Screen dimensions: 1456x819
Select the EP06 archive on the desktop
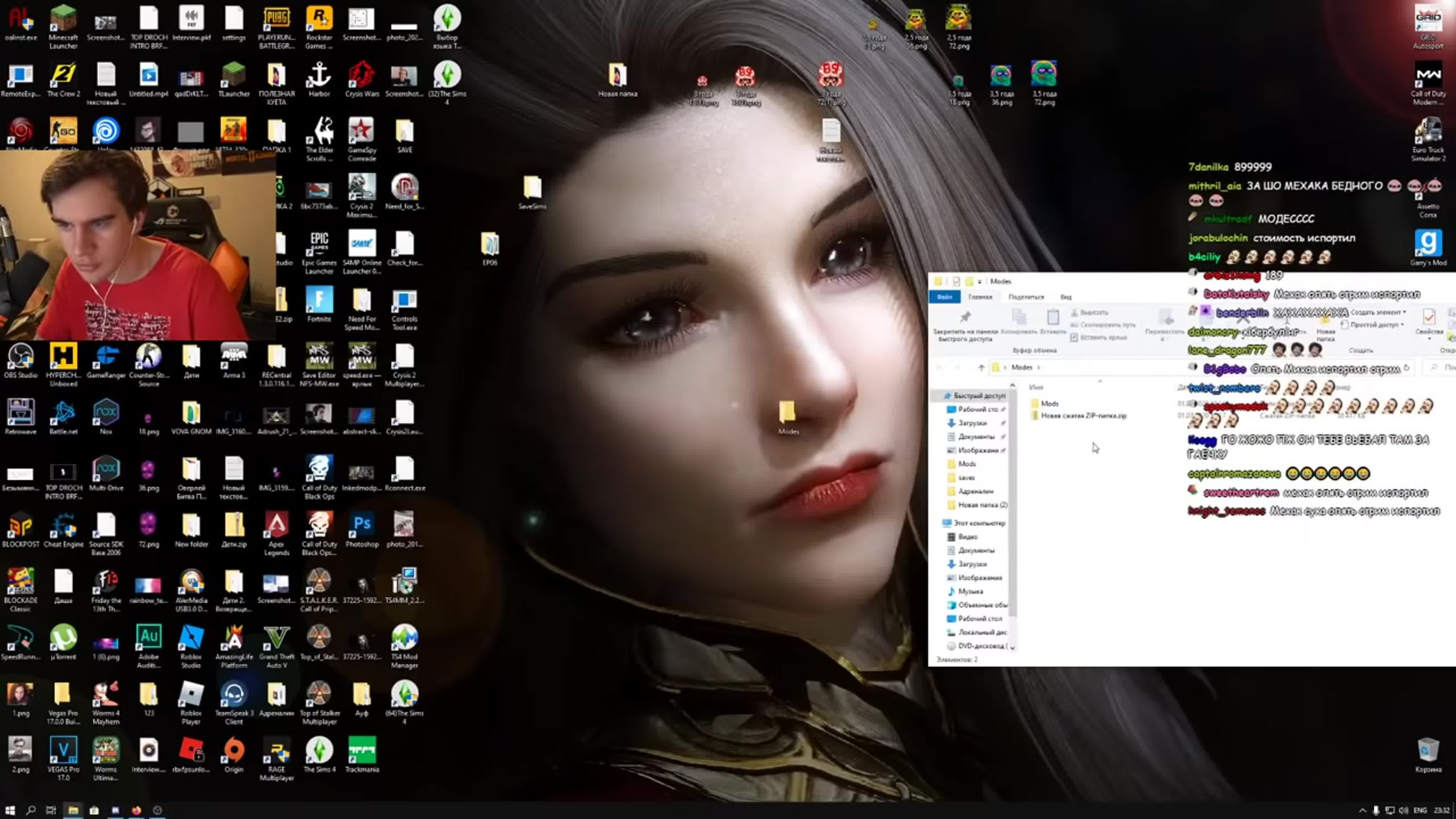[x=489, y=249]
